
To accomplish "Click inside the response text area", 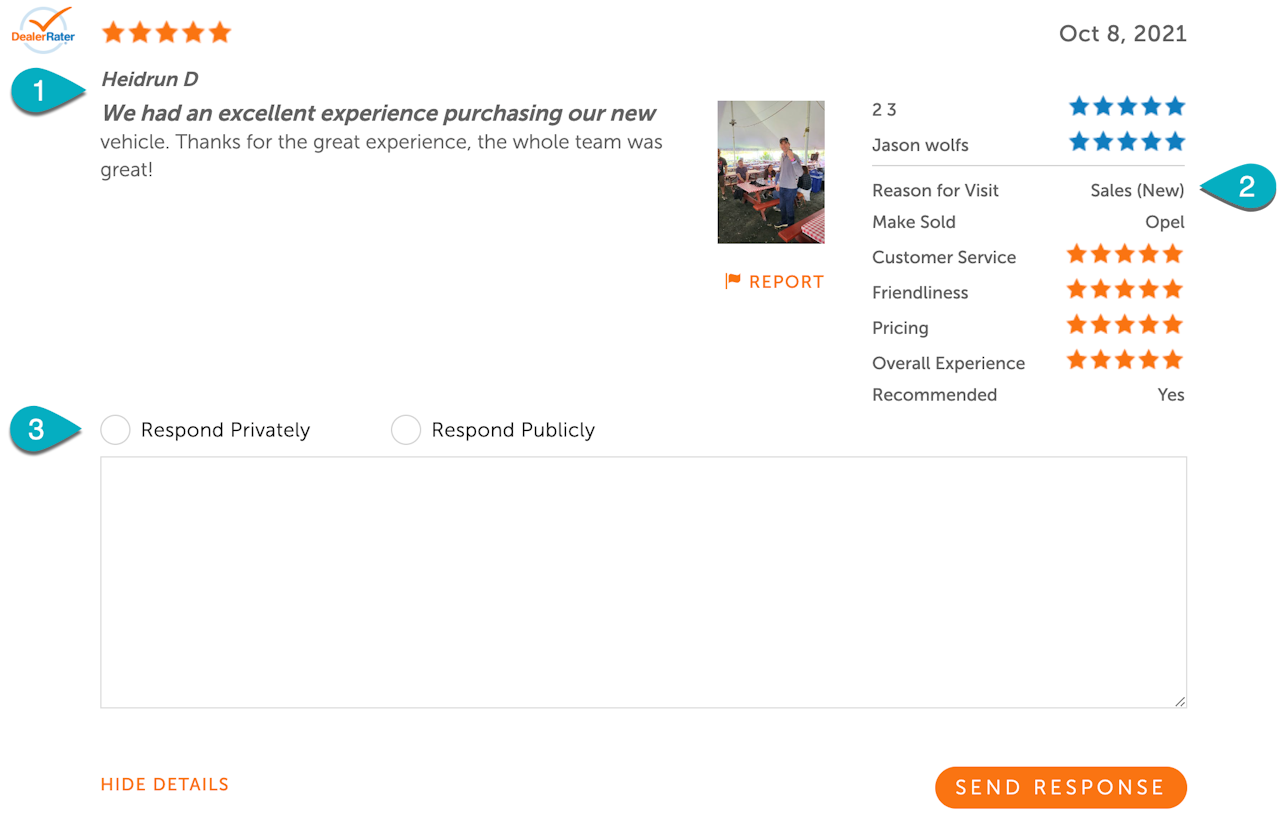I will 643,582.
